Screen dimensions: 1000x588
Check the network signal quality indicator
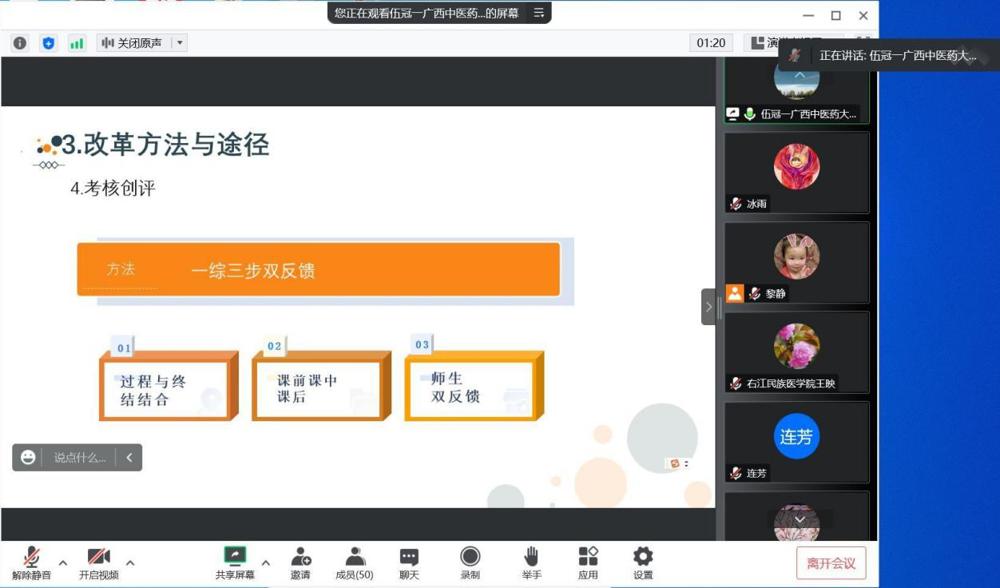77,43
